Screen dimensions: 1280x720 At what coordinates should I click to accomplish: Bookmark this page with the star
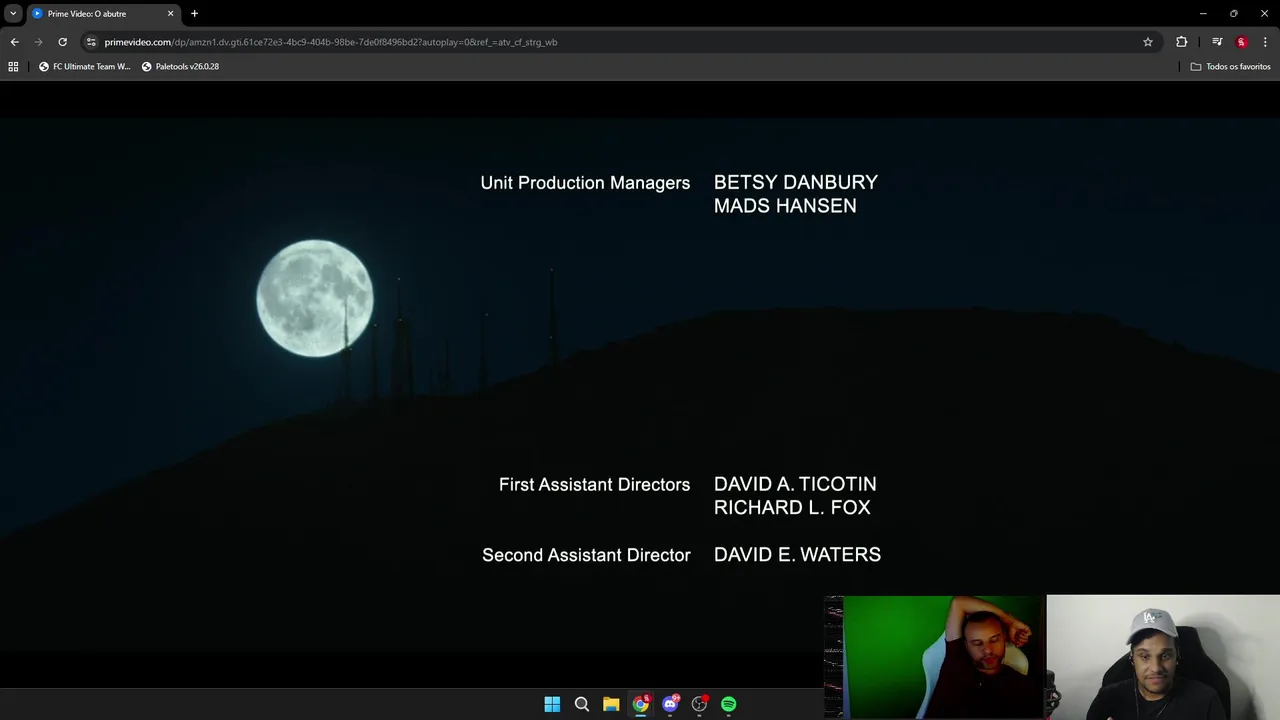[1148, 42]
